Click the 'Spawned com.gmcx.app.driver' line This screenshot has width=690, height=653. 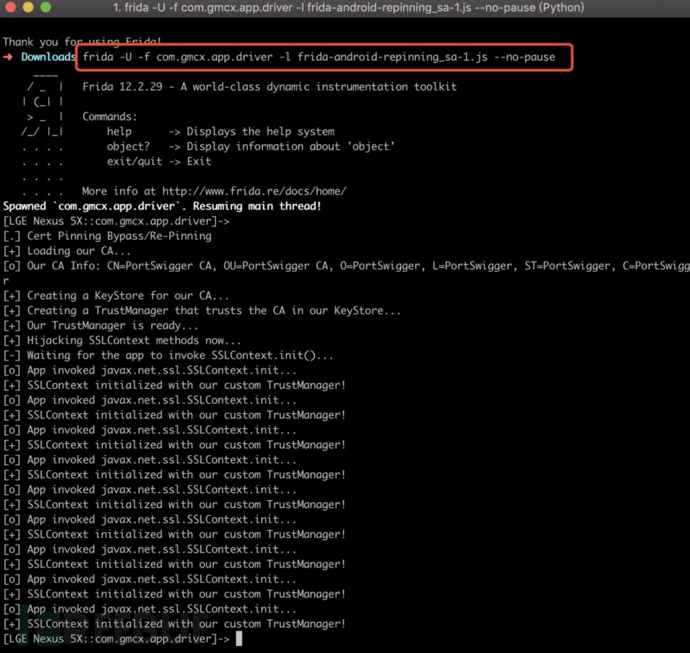click(x=162, y=206)
